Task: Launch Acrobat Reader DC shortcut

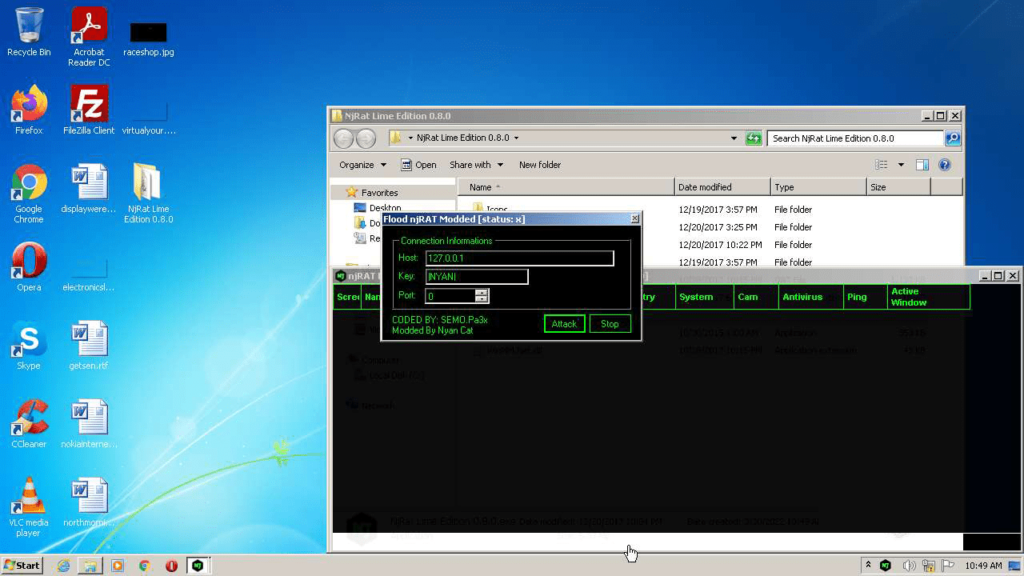Action: tap(89, 37)
